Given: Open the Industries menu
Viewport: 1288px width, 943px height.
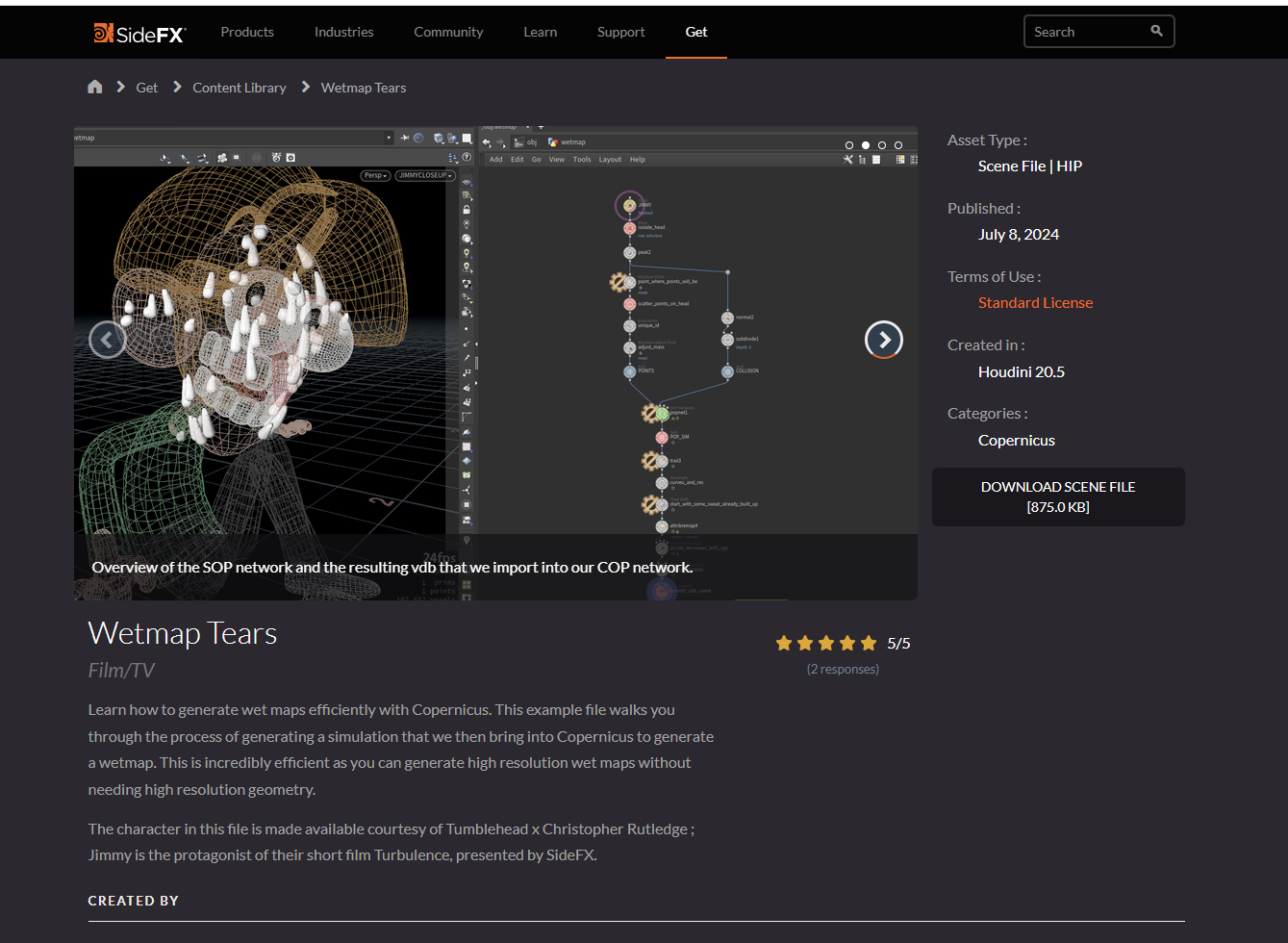Looking at the screenshot, I should point(343,32).
